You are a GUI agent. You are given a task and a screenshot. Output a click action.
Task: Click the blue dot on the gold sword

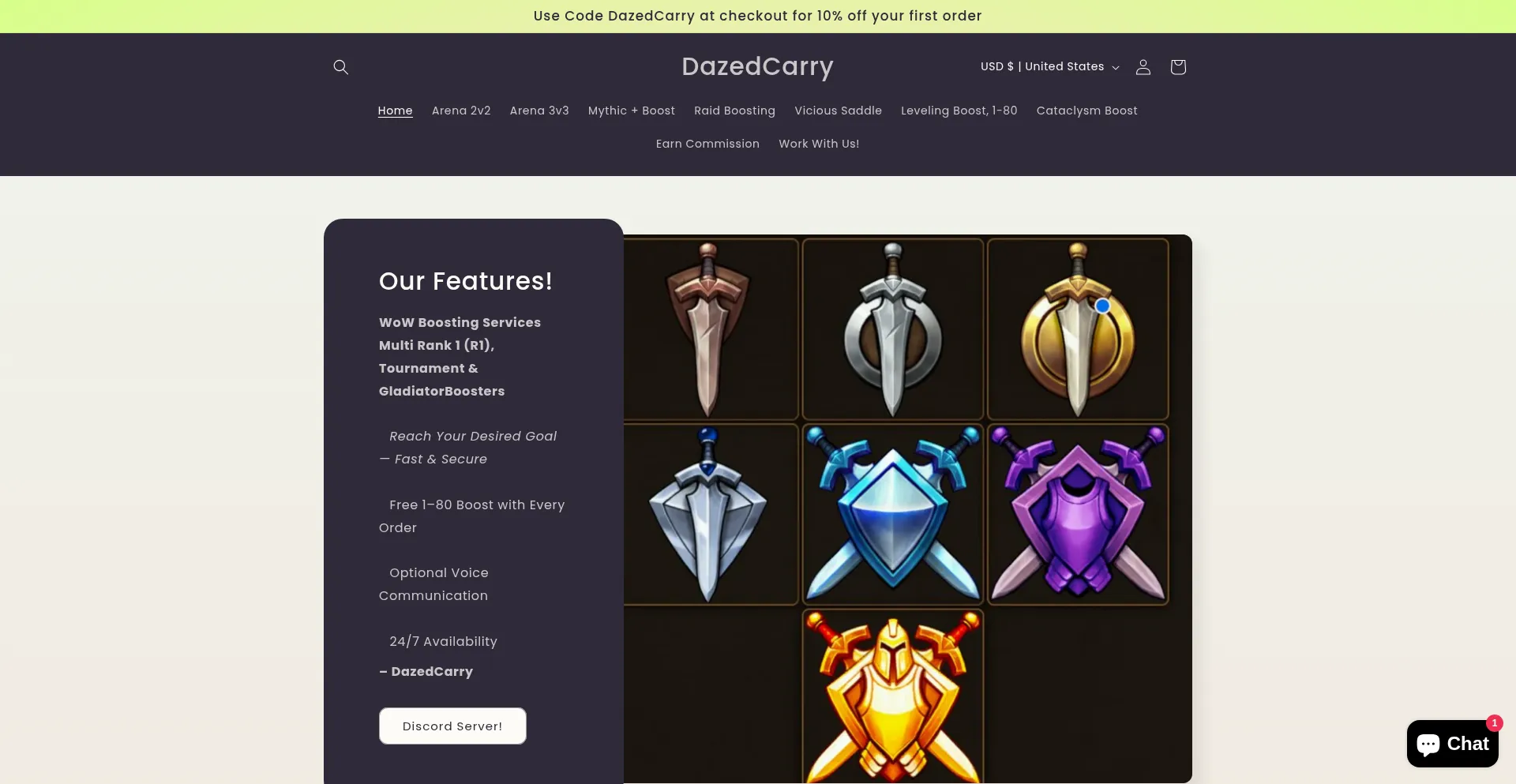pyautogui.click(x=1102, y=306)
